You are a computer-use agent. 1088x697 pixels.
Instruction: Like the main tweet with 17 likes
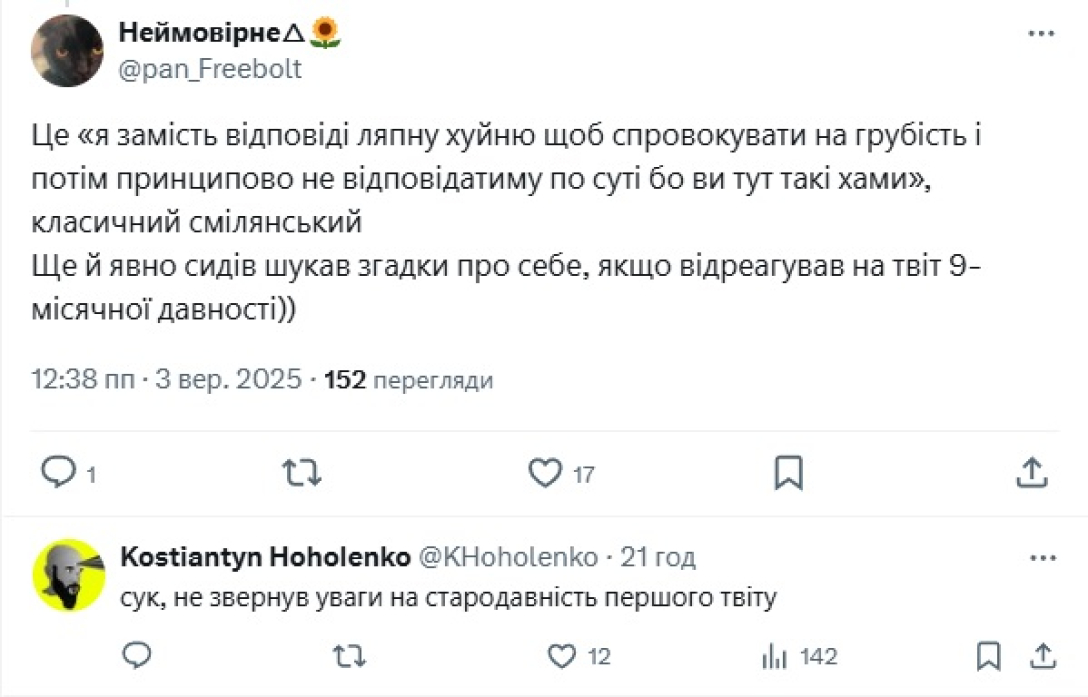point(545,472)
